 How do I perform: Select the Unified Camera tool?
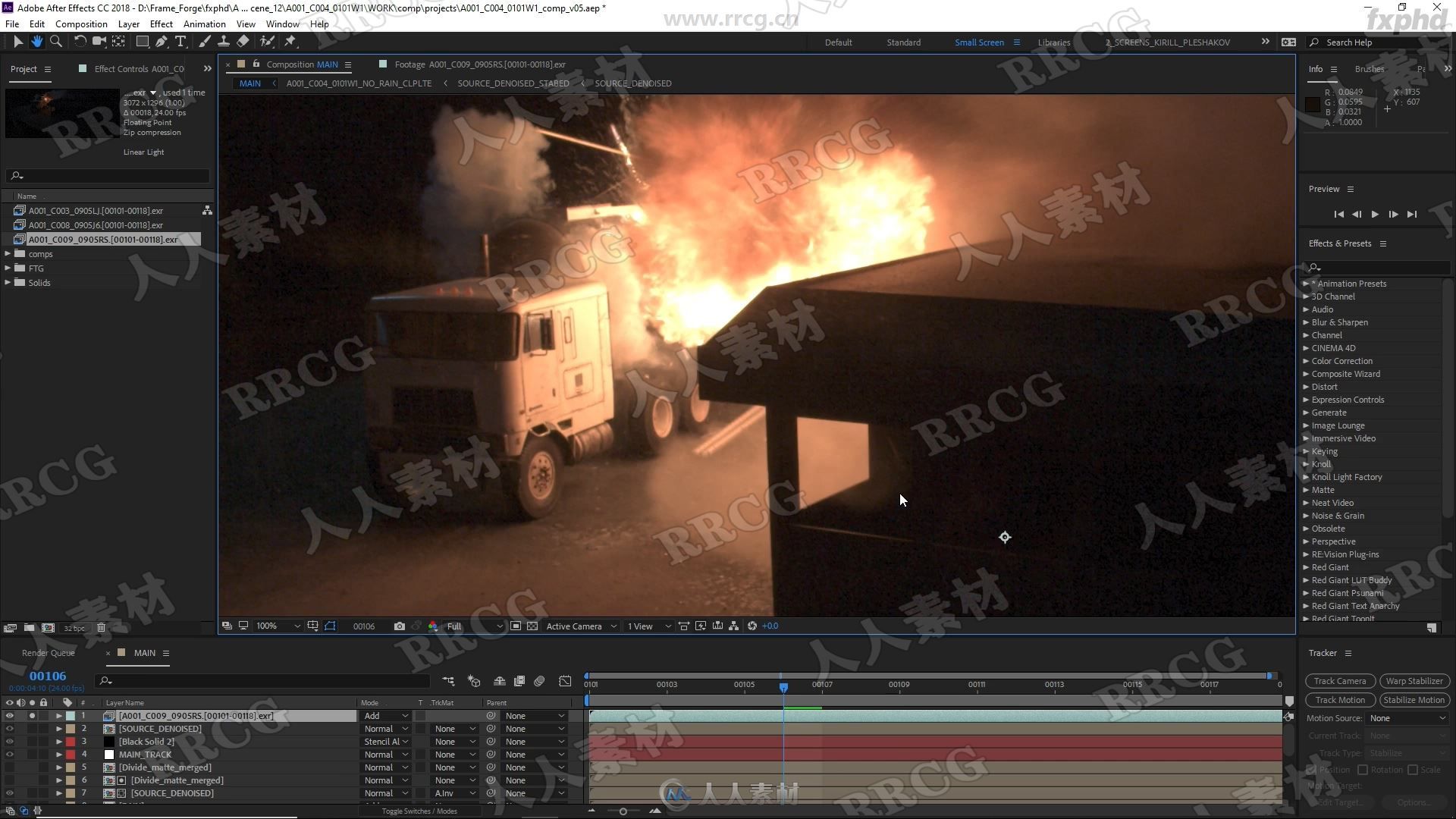click(x=99, y=42)
